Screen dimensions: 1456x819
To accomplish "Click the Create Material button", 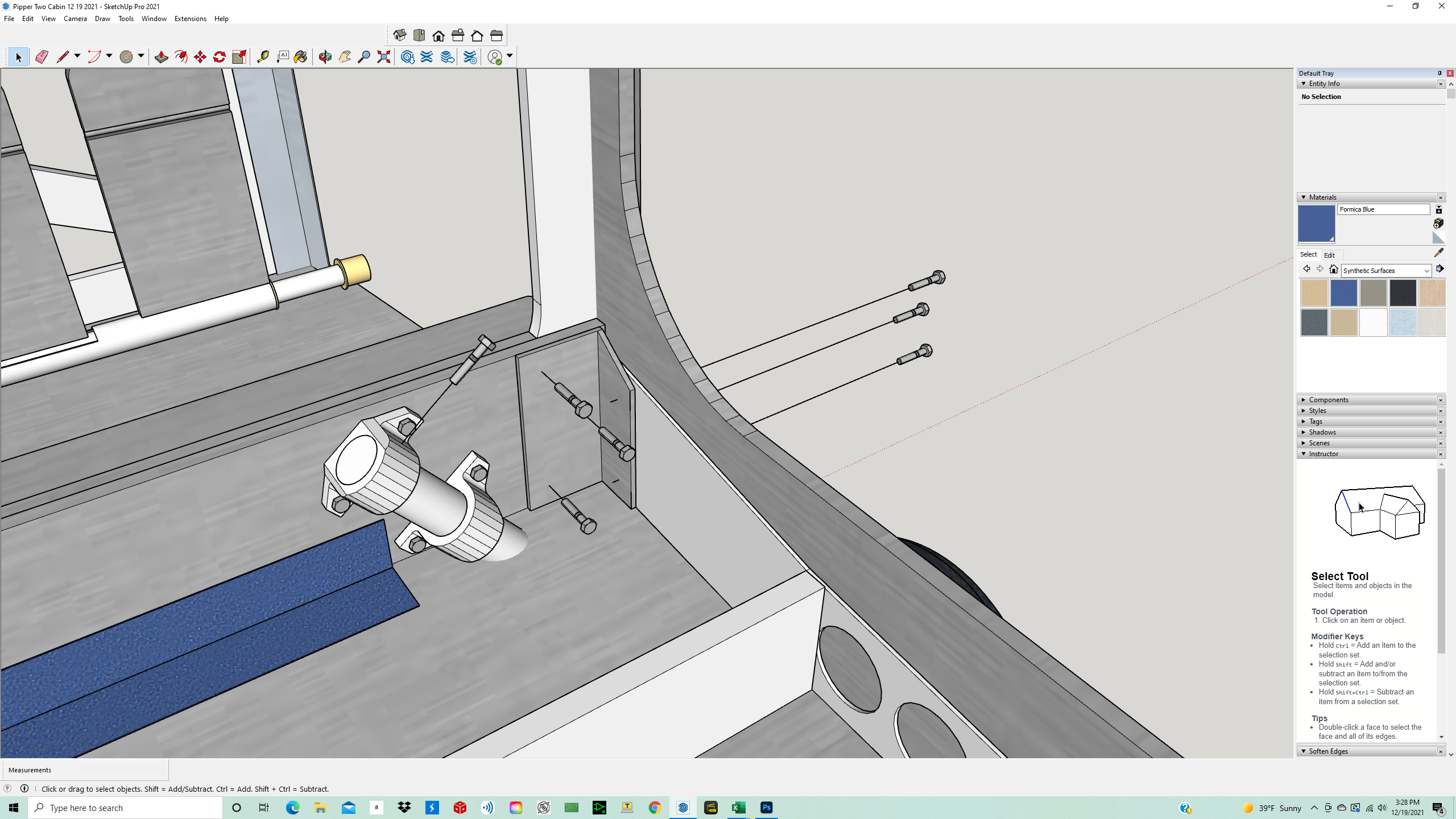I will click(x=1438, y=224).
